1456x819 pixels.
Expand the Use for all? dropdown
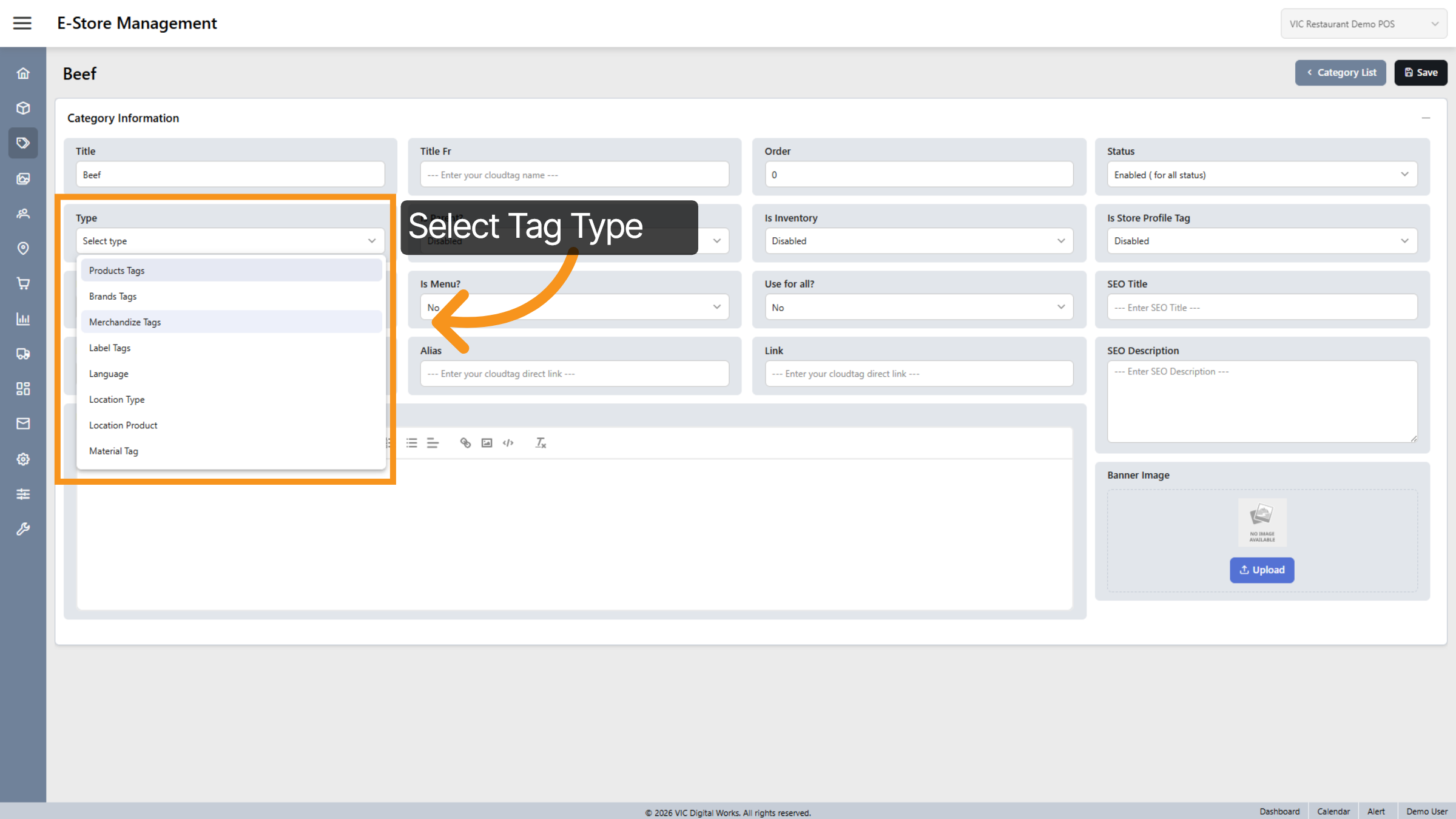[918, 308]
